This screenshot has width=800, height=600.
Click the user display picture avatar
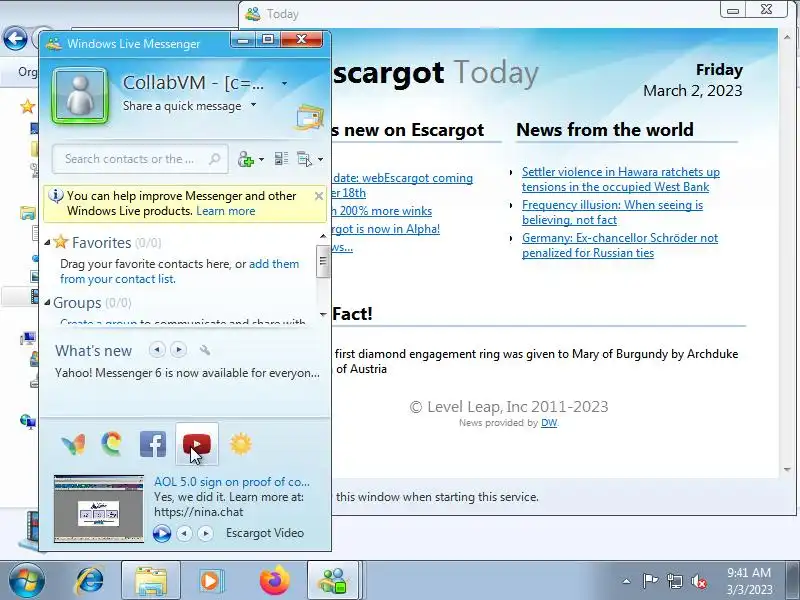(80, 96)
